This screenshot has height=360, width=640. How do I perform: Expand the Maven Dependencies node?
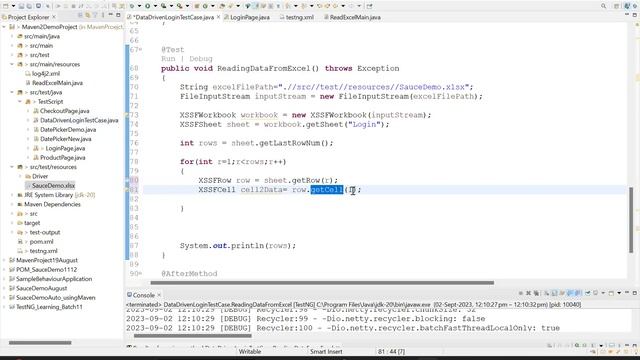tap(12, 204)
